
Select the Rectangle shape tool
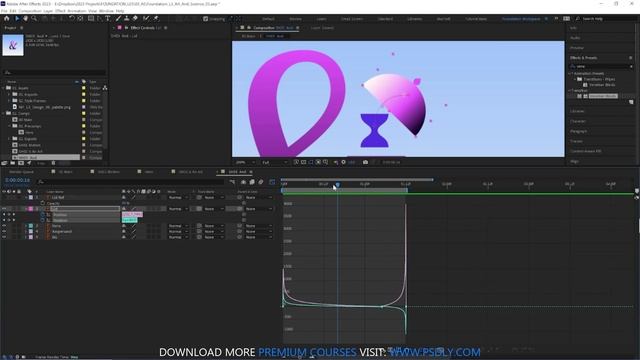(x=91, y=18)
